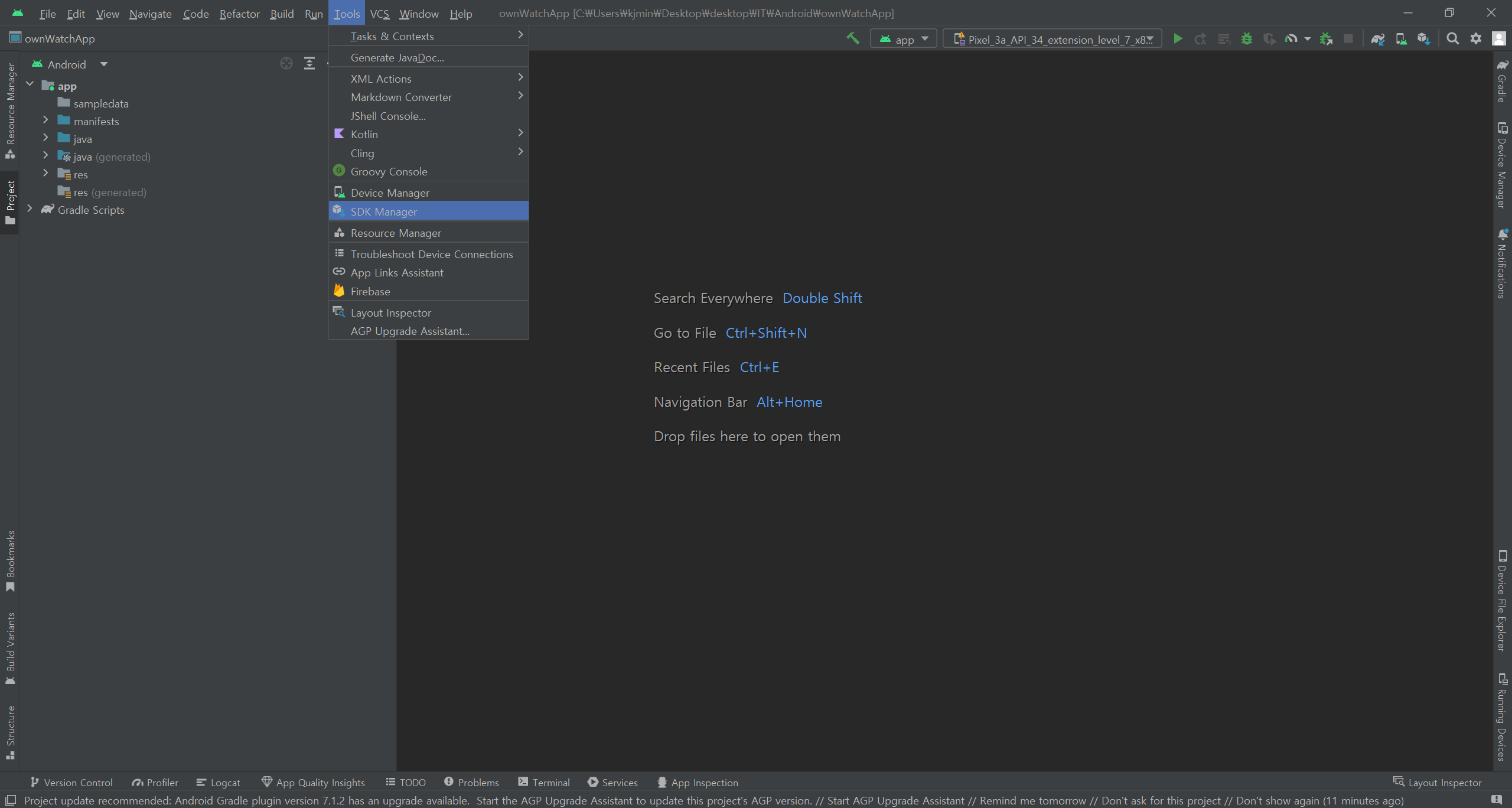This screenshot has width=1512, height=808.
Task: Open the Android project view dropdown
Action: 70,64
